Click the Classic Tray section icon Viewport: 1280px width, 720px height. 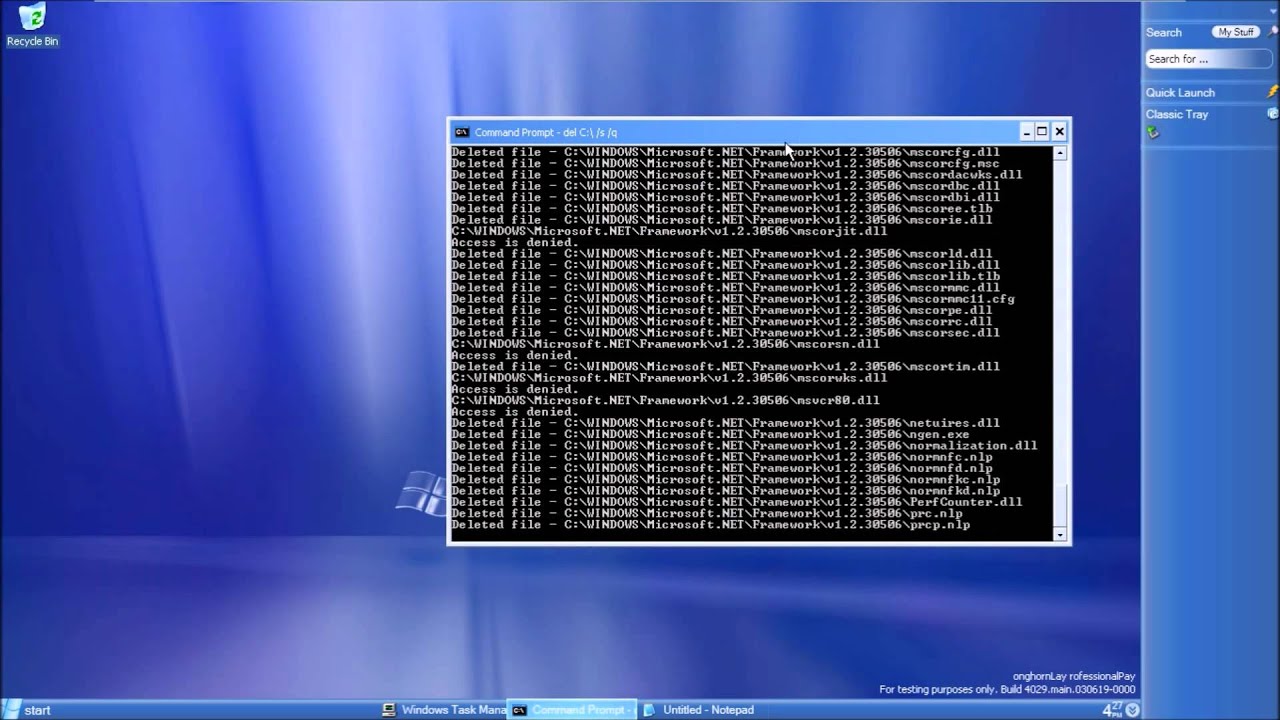[1271, 113]
